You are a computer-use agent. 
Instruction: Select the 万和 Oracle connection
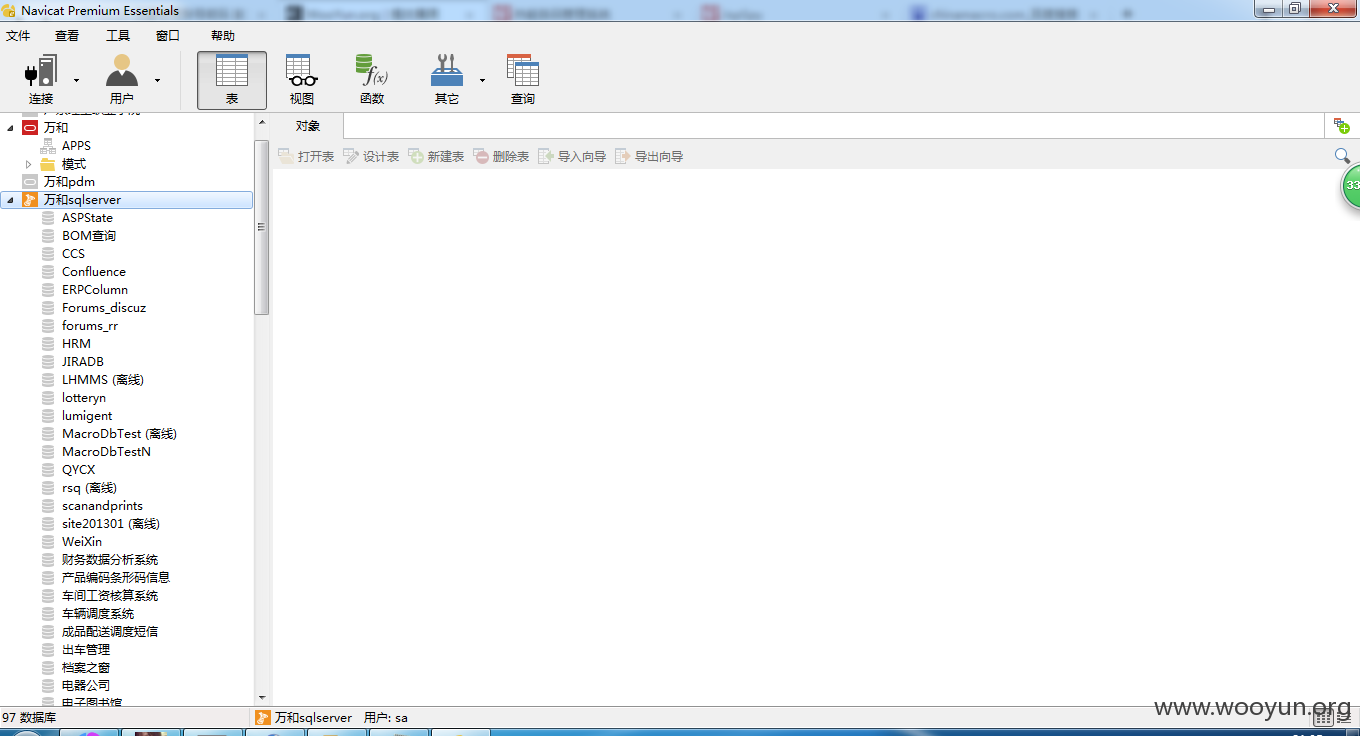[56, 128]
